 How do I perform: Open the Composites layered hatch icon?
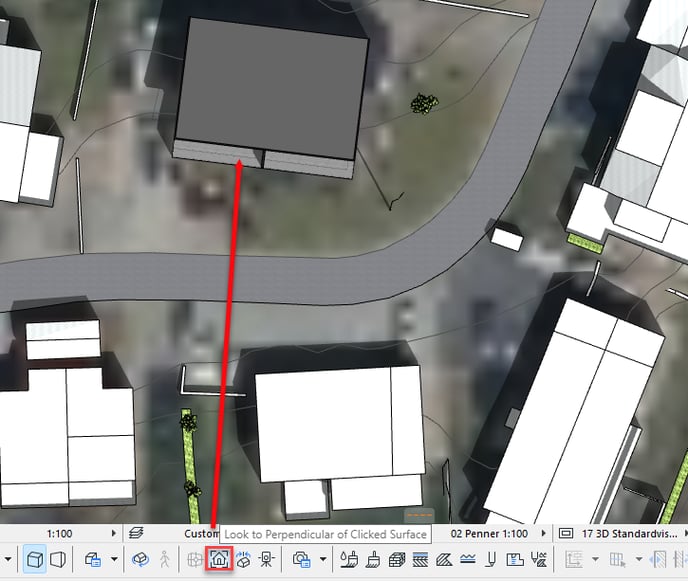420,559
